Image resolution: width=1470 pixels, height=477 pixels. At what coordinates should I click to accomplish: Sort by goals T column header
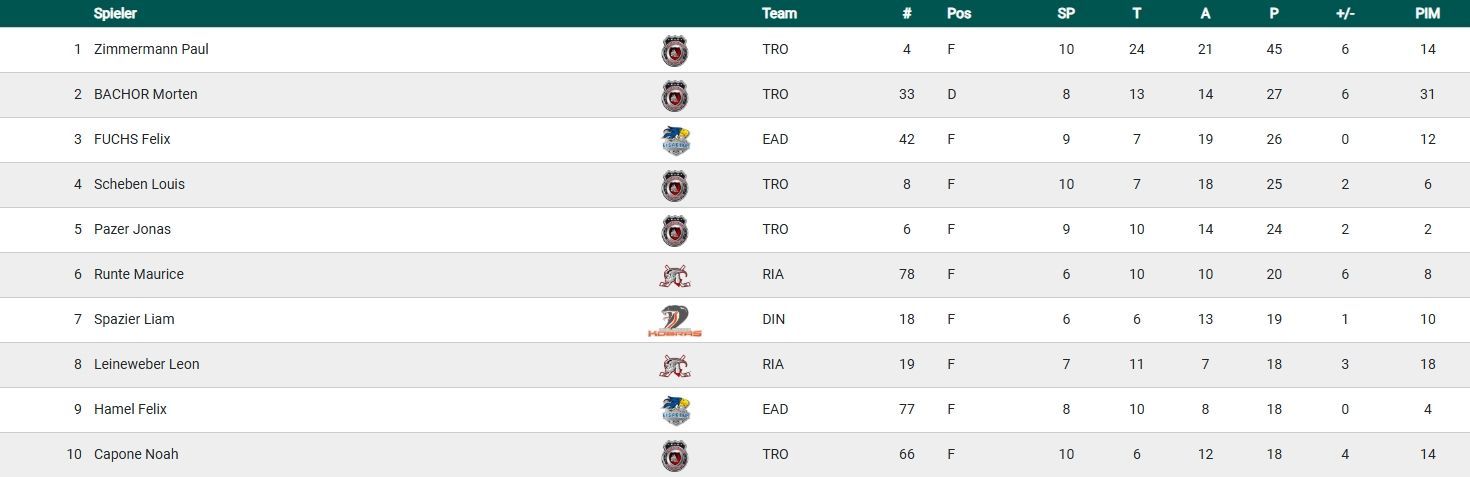click(x=1137, y=13)
